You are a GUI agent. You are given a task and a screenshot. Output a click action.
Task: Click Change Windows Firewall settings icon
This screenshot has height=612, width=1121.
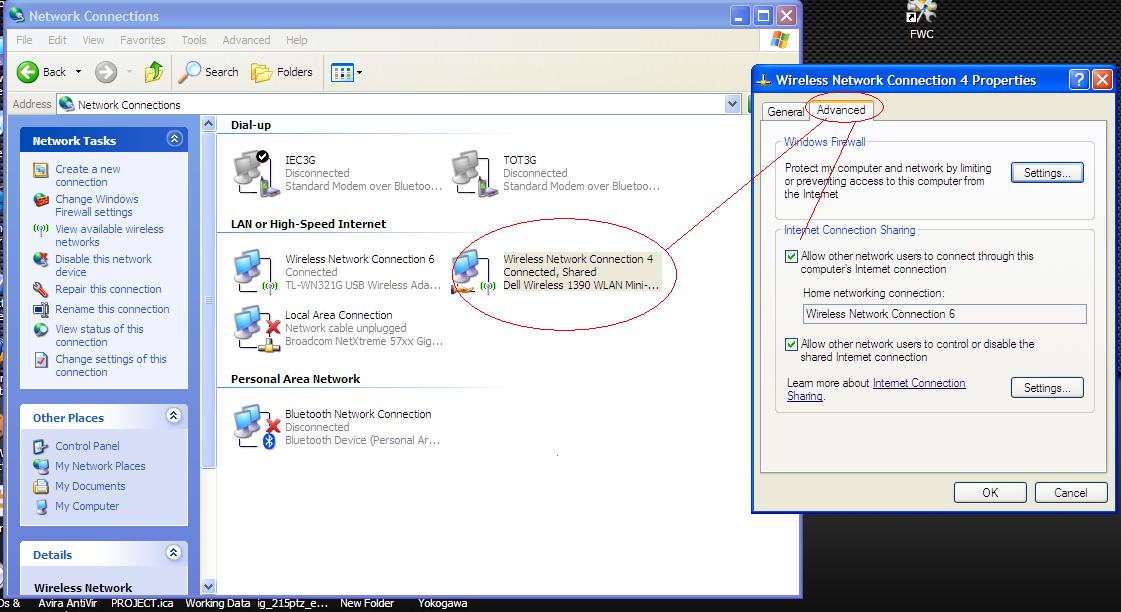41,200
